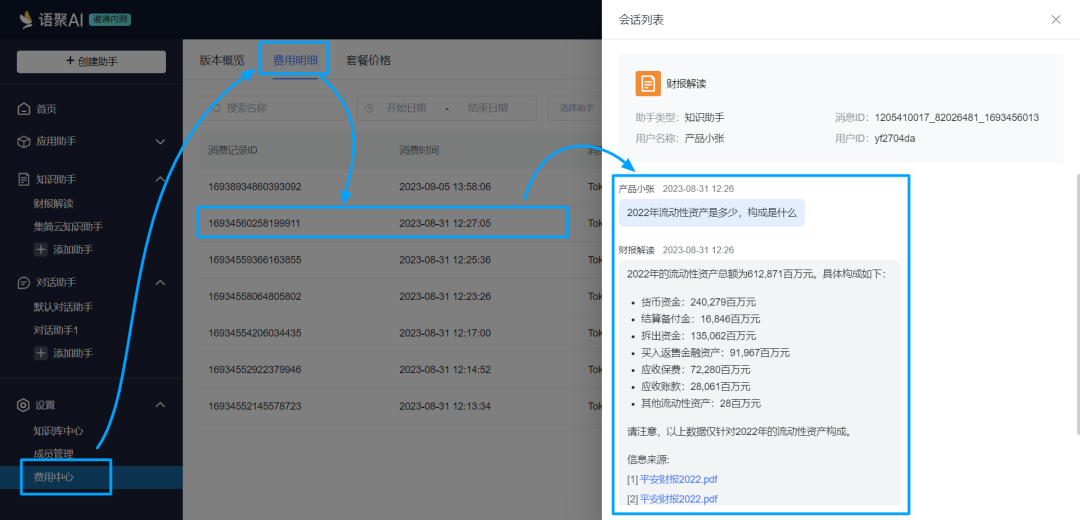Open 集简云知识助手 in sidebar

[x=68, y=226]
